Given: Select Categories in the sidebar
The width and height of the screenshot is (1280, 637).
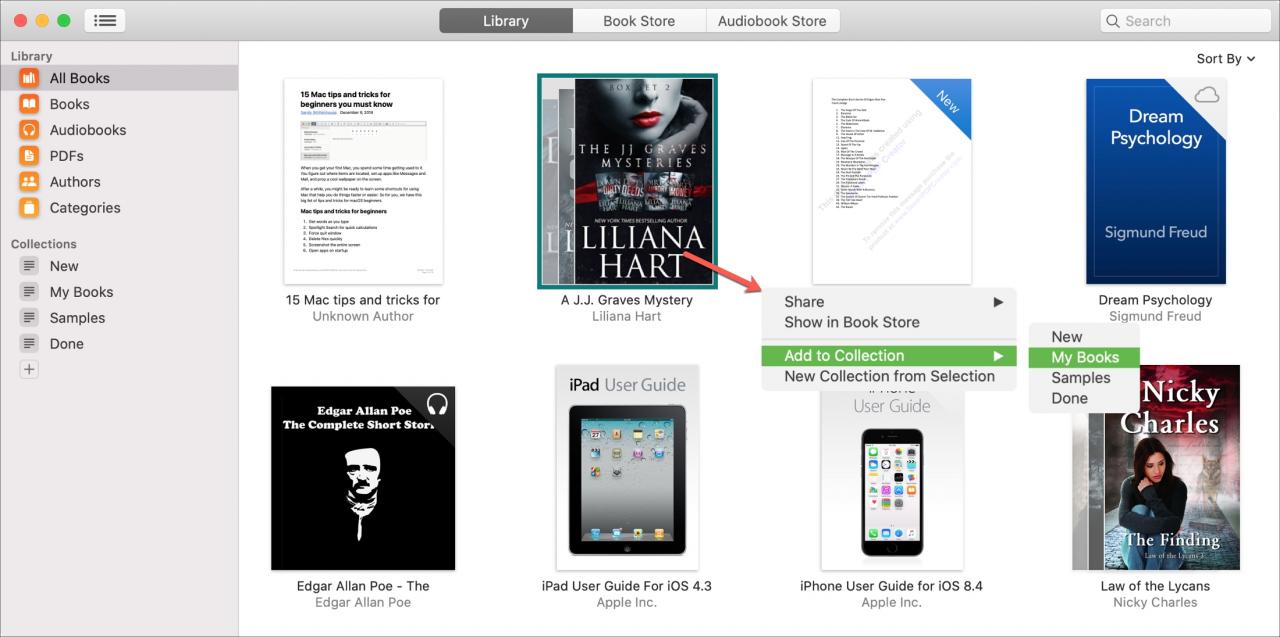Looking at the screenshot, I should click(119, 208).
